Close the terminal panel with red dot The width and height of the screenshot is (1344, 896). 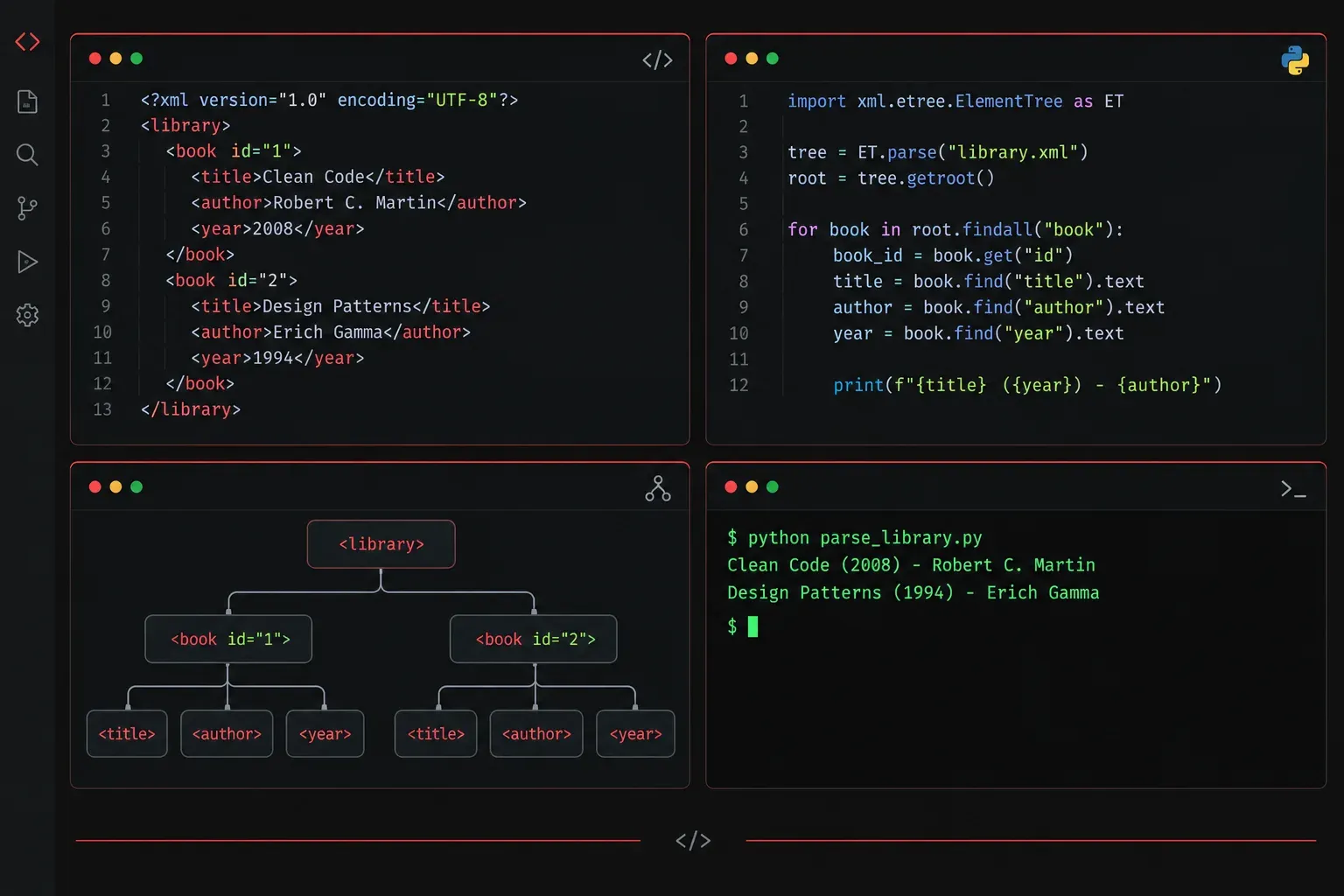click(731, 486)
